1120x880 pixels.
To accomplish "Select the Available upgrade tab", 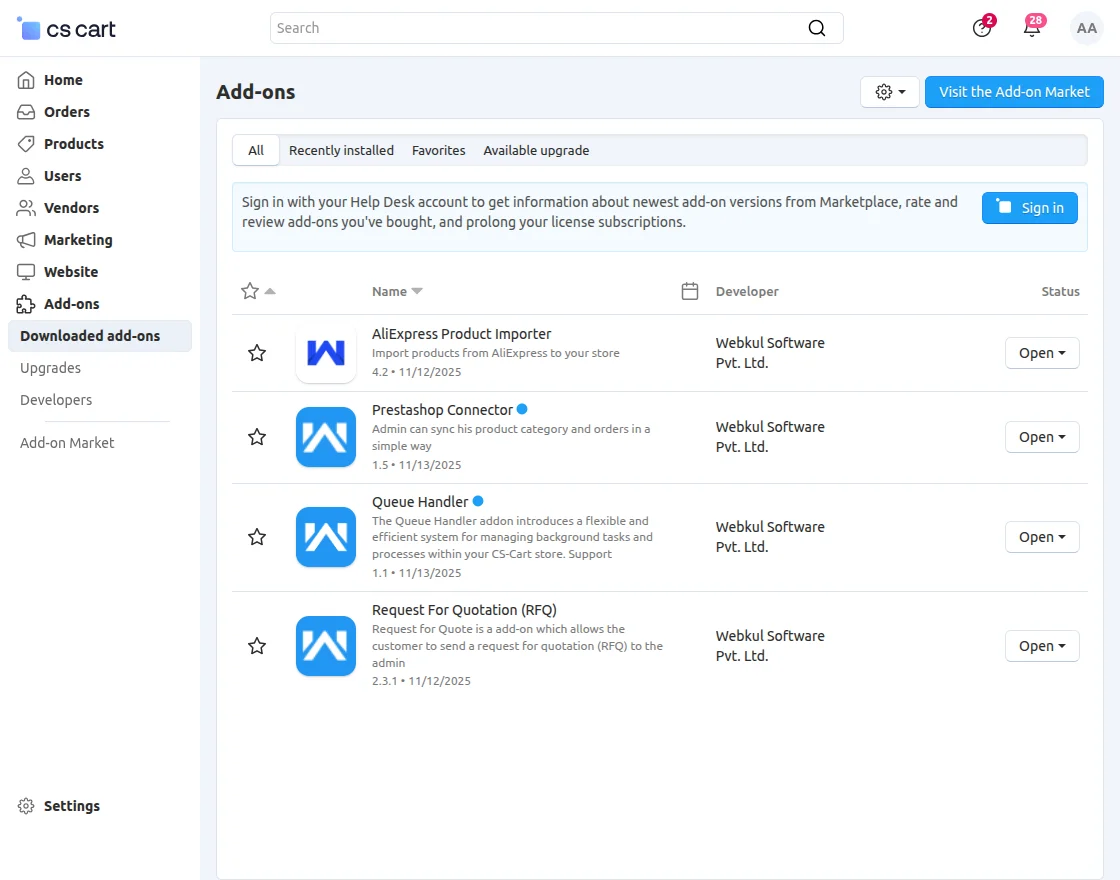I will (x=536, y=150).
